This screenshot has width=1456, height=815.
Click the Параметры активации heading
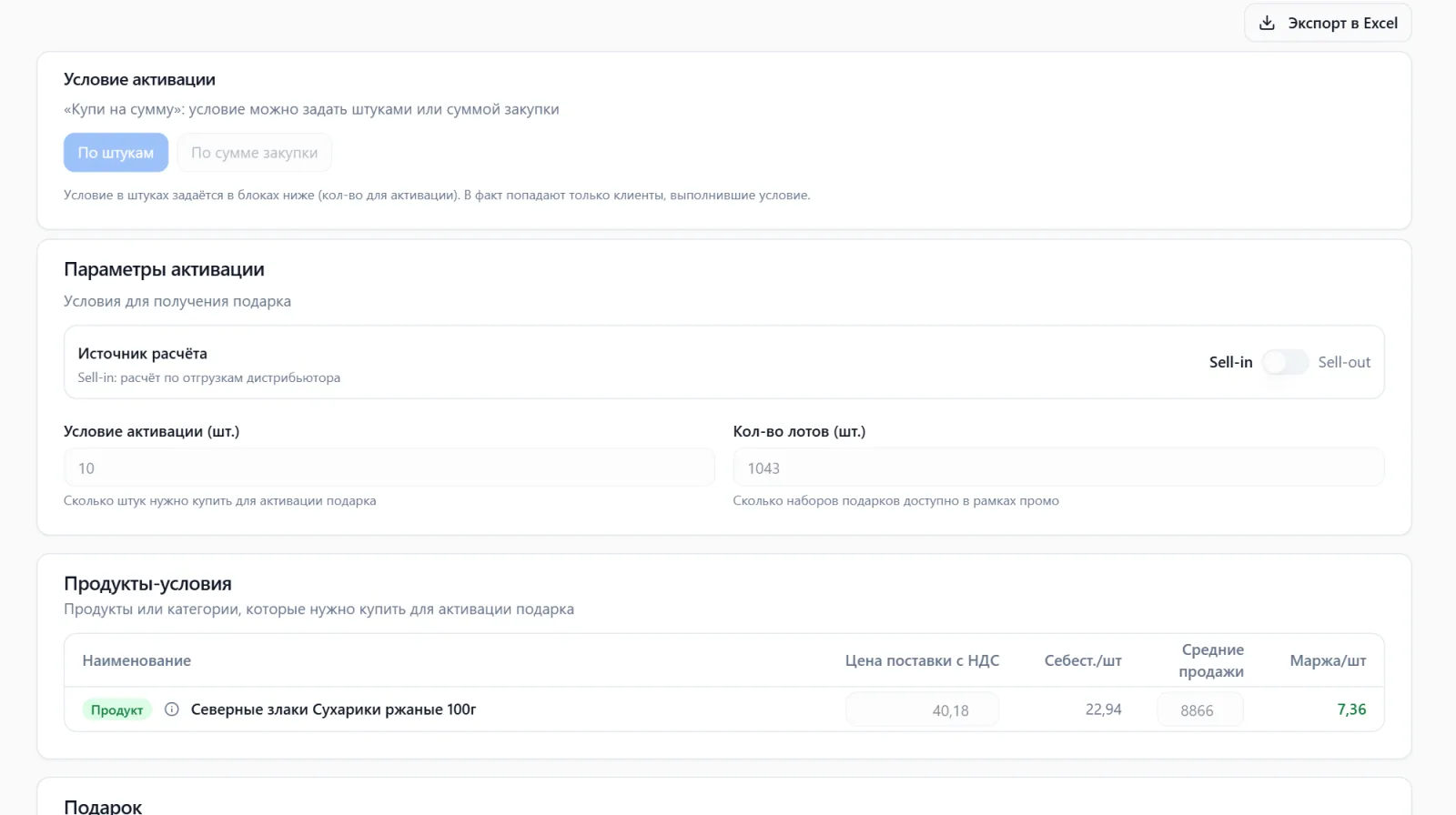coord(164,269)
